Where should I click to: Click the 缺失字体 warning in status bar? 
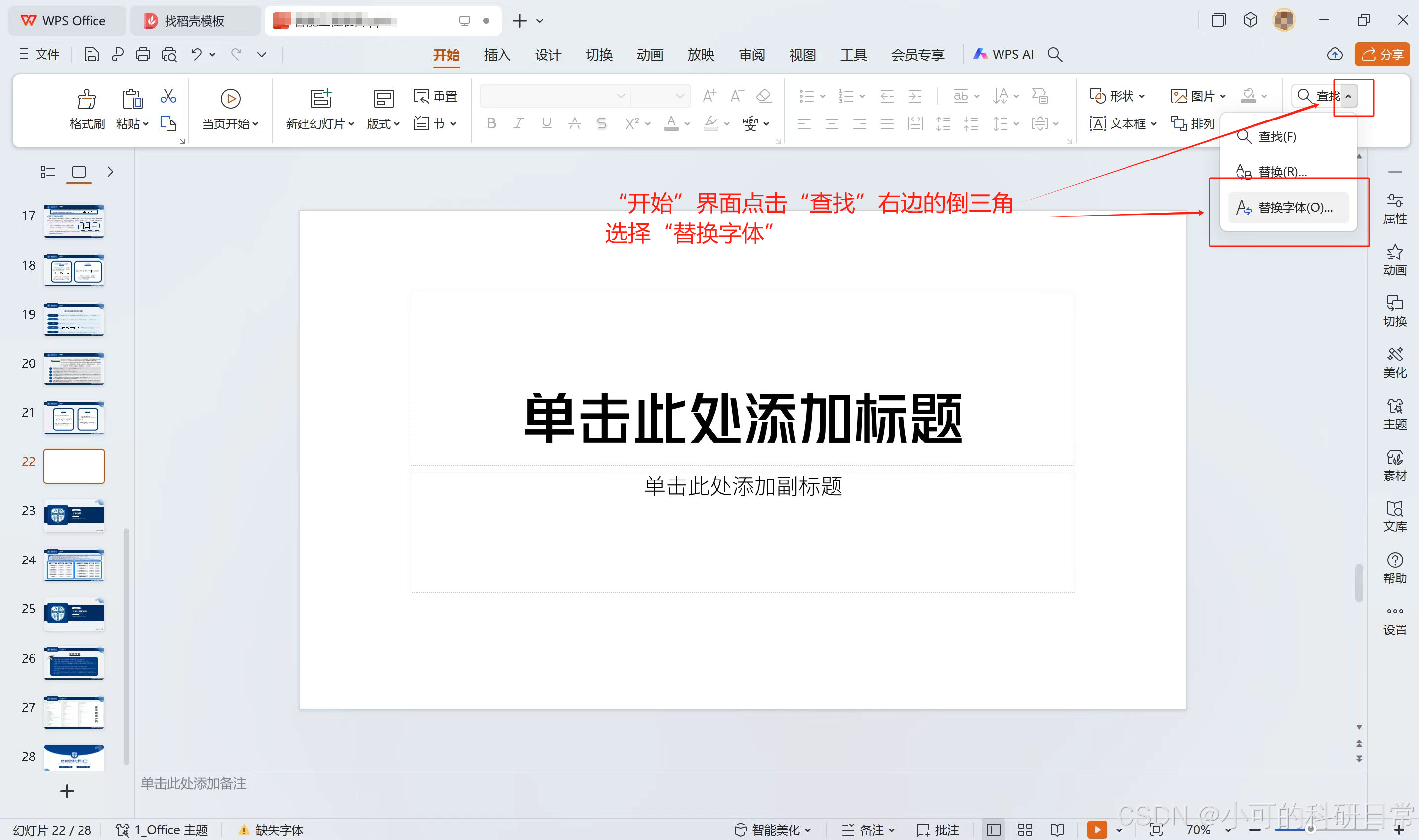tap(272, 829)
